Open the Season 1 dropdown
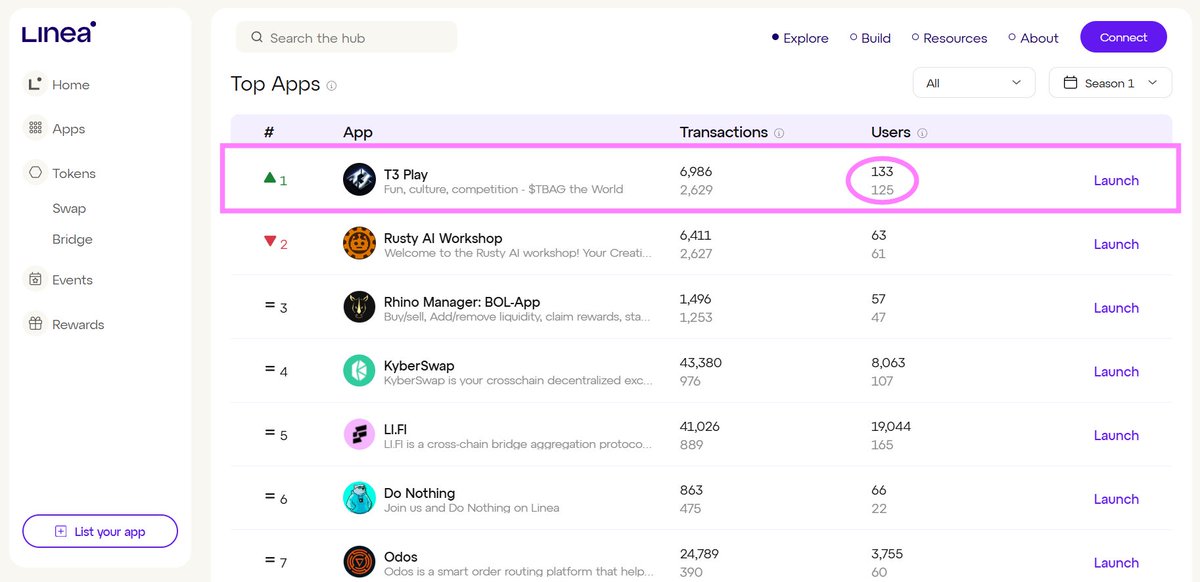This screenshot has height=582, width=1200. tap(1110, 83)
